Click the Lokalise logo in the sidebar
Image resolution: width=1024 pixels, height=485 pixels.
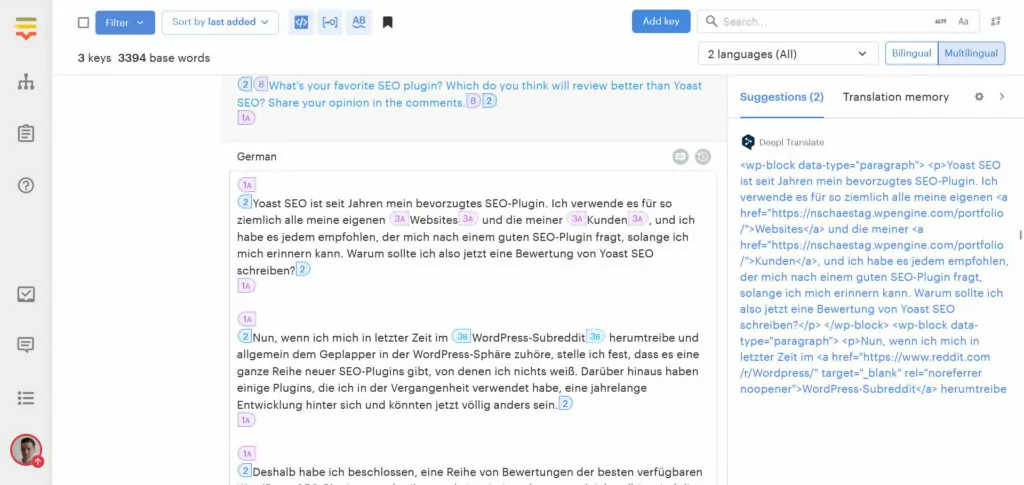[x=26, y=29]
